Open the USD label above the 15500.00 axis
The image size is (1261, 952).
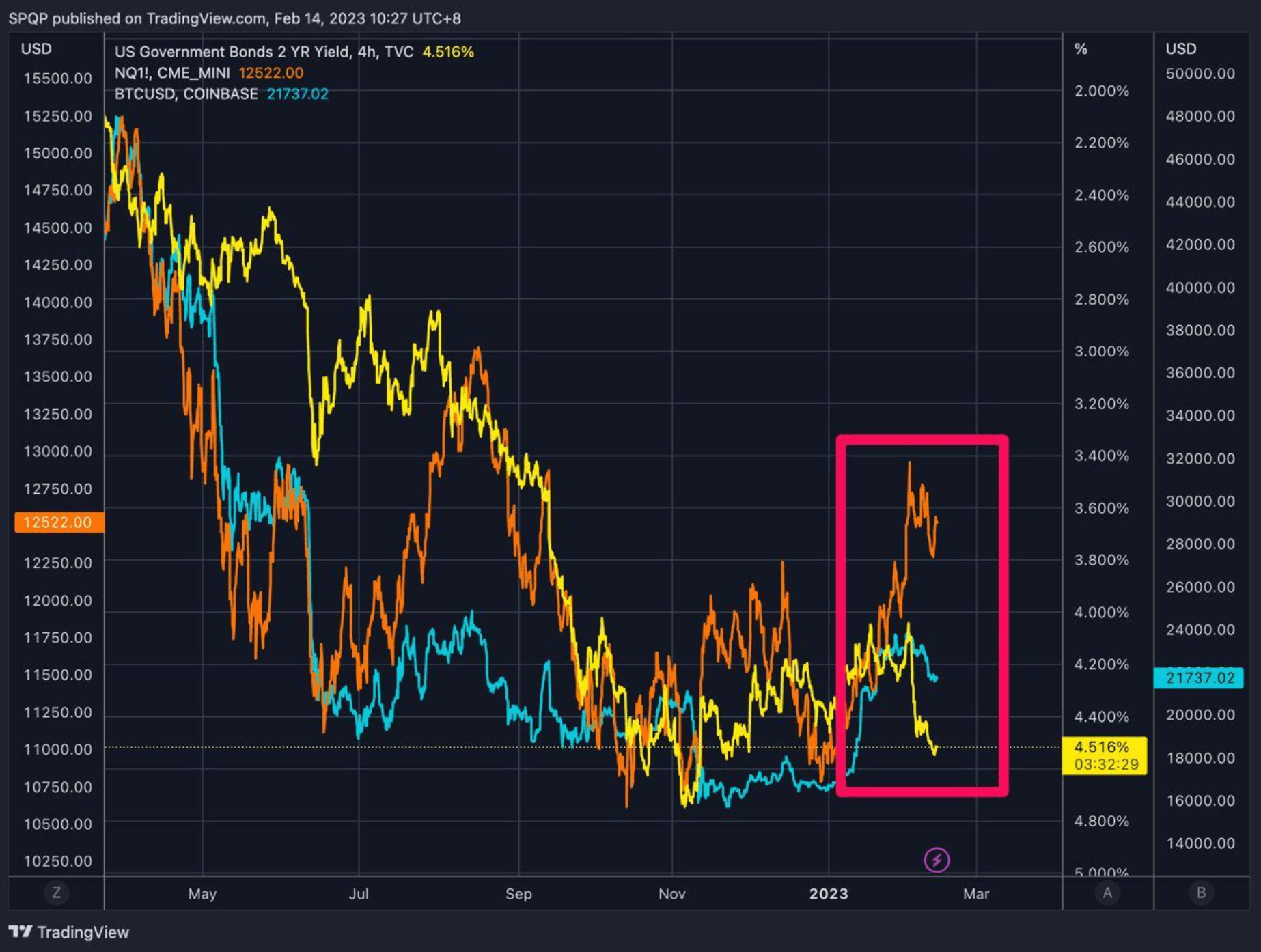click(x=36, y=49)
